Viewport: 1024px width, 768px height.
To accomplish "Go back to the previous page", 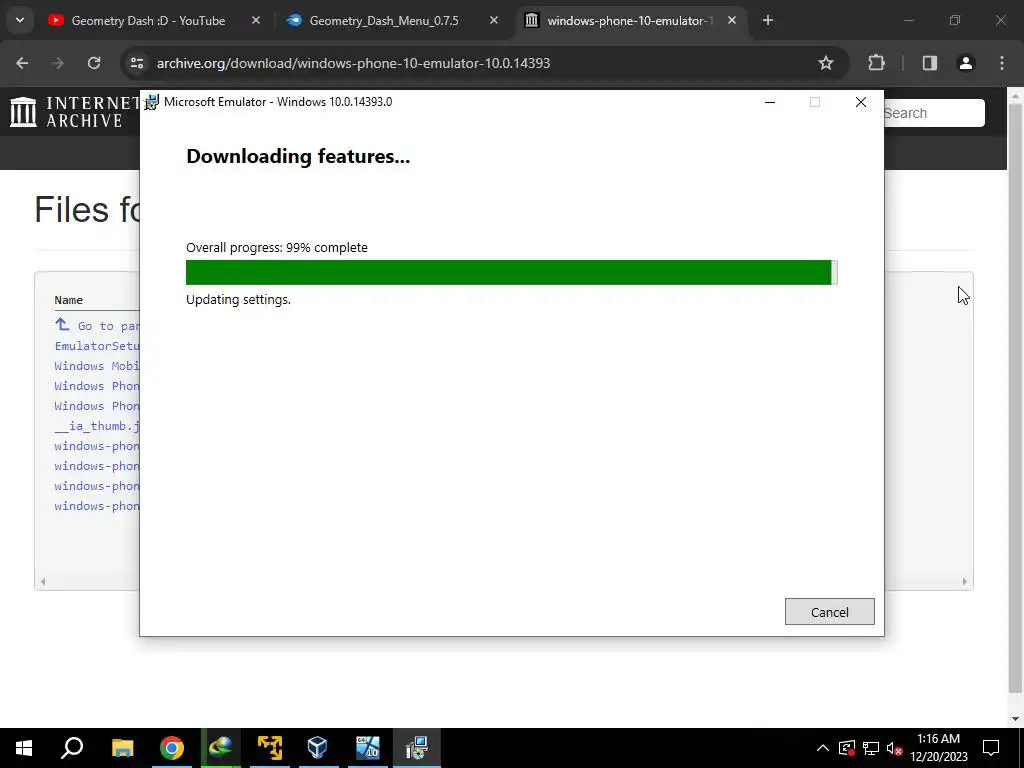I will pyautogui.click(x=22, y=63).
